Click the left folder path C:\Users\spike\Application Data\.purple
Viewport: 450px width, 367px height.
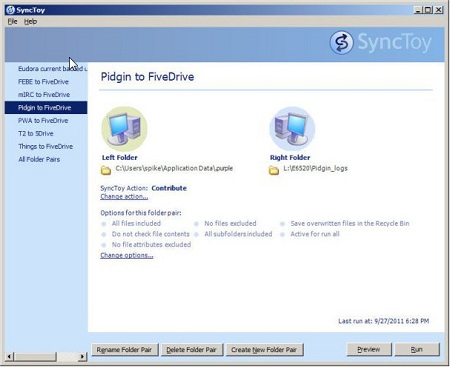[174, 168]
